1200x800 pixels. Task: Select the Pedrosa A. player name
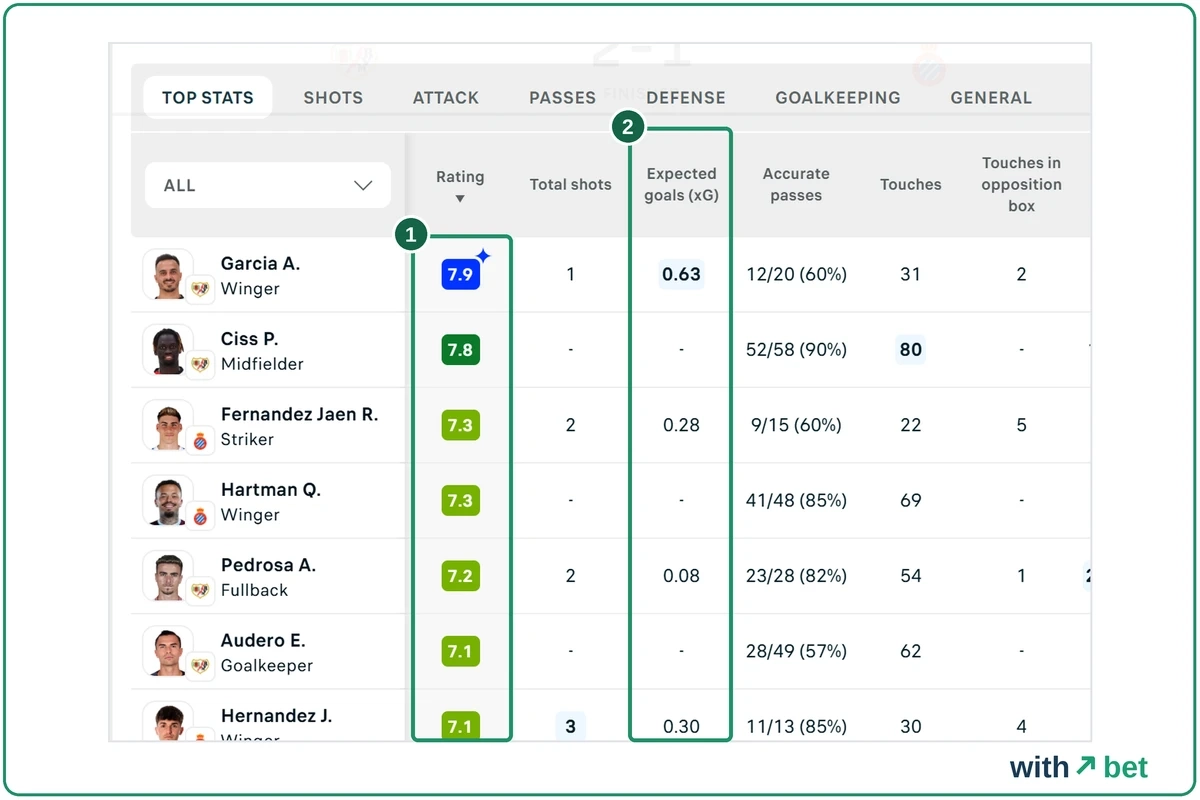click(268, 565)
